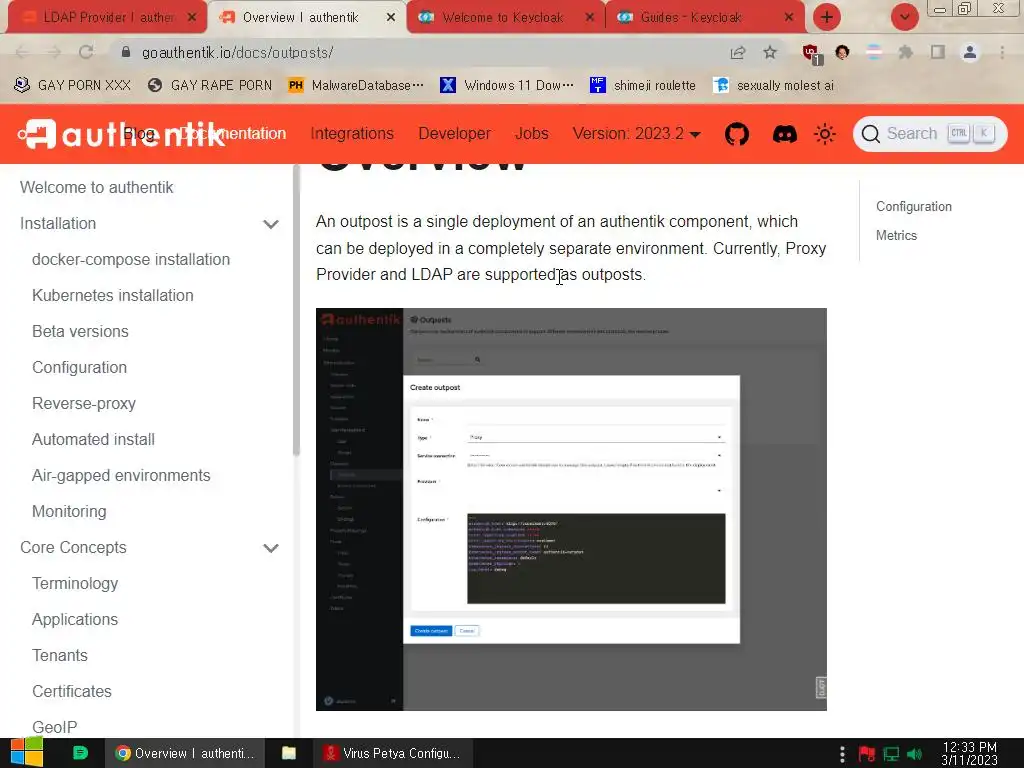Share this page via the address bar icon
Screen dimensions: 1024x768
click(738, 52)
